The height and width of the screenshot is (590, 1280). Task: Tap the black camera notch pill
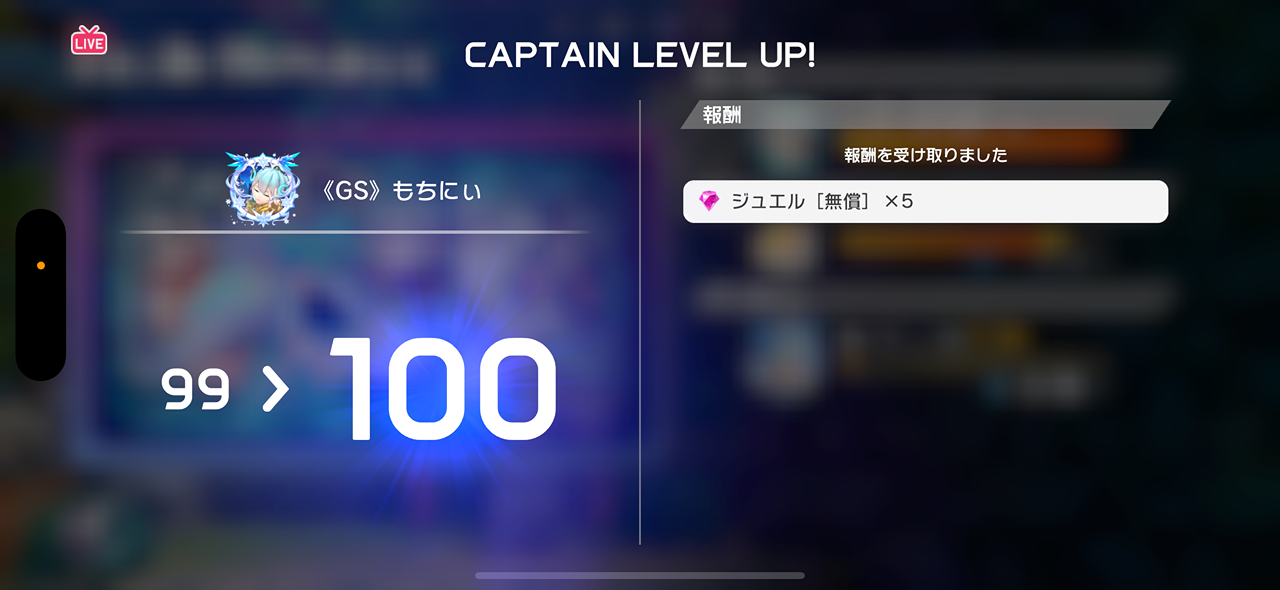[x=41, y=295]
